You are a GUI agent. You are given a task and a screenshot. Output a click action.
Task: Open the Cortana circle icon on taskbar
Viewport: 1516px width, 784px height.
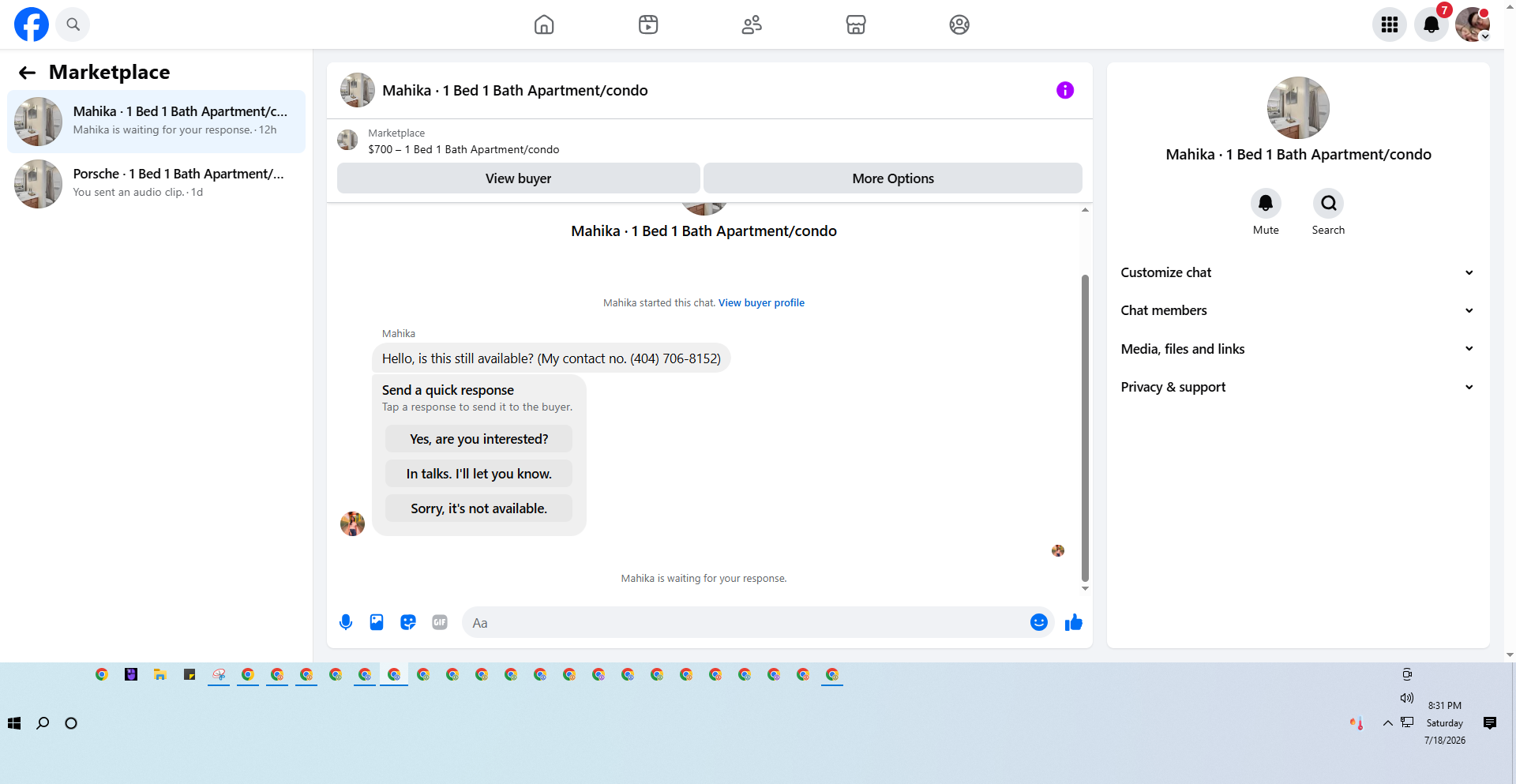point(71,723)
